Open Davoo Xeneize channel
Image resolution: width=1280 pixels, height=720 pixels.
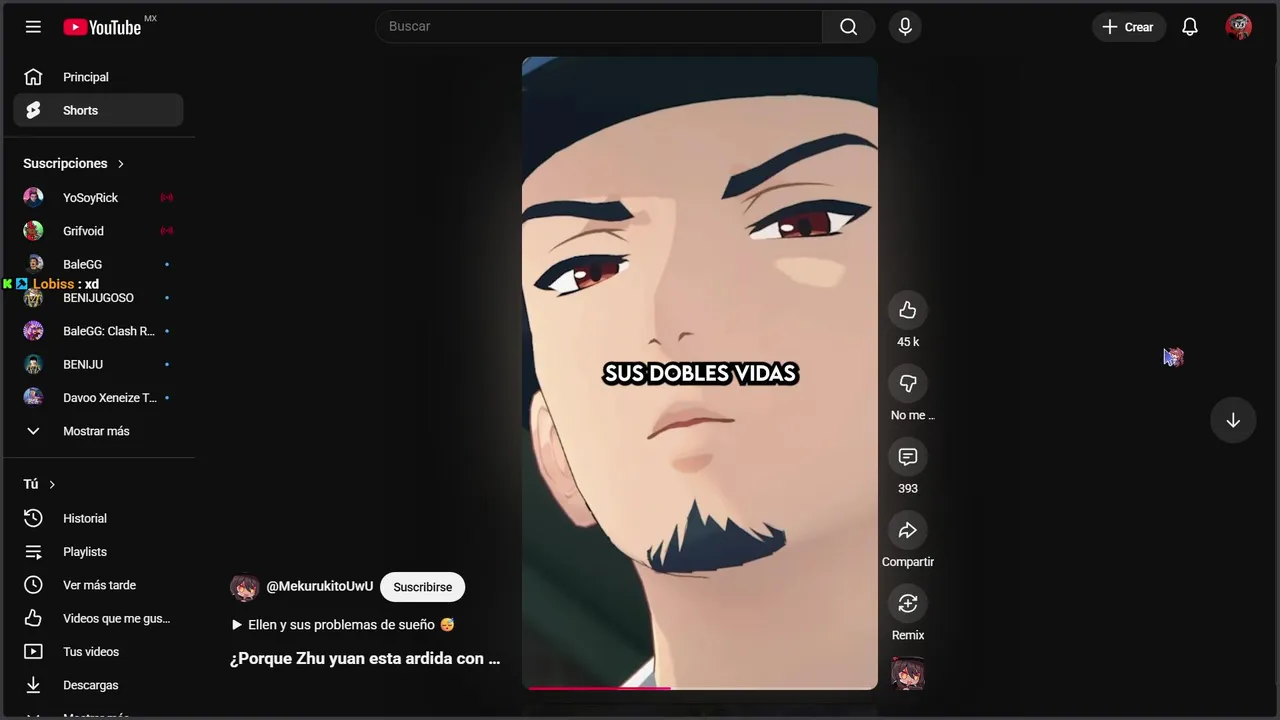pyautogui.click(x=98, y=398)
